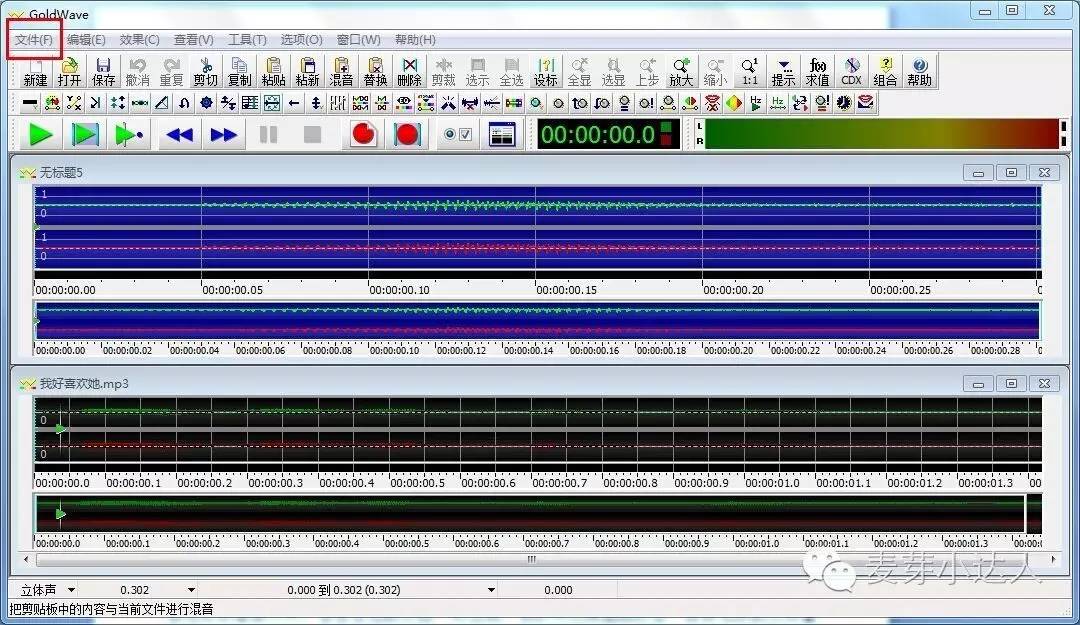
Task: Click the right scroll arrow of mp3 window
Action: click(1053, 560)
